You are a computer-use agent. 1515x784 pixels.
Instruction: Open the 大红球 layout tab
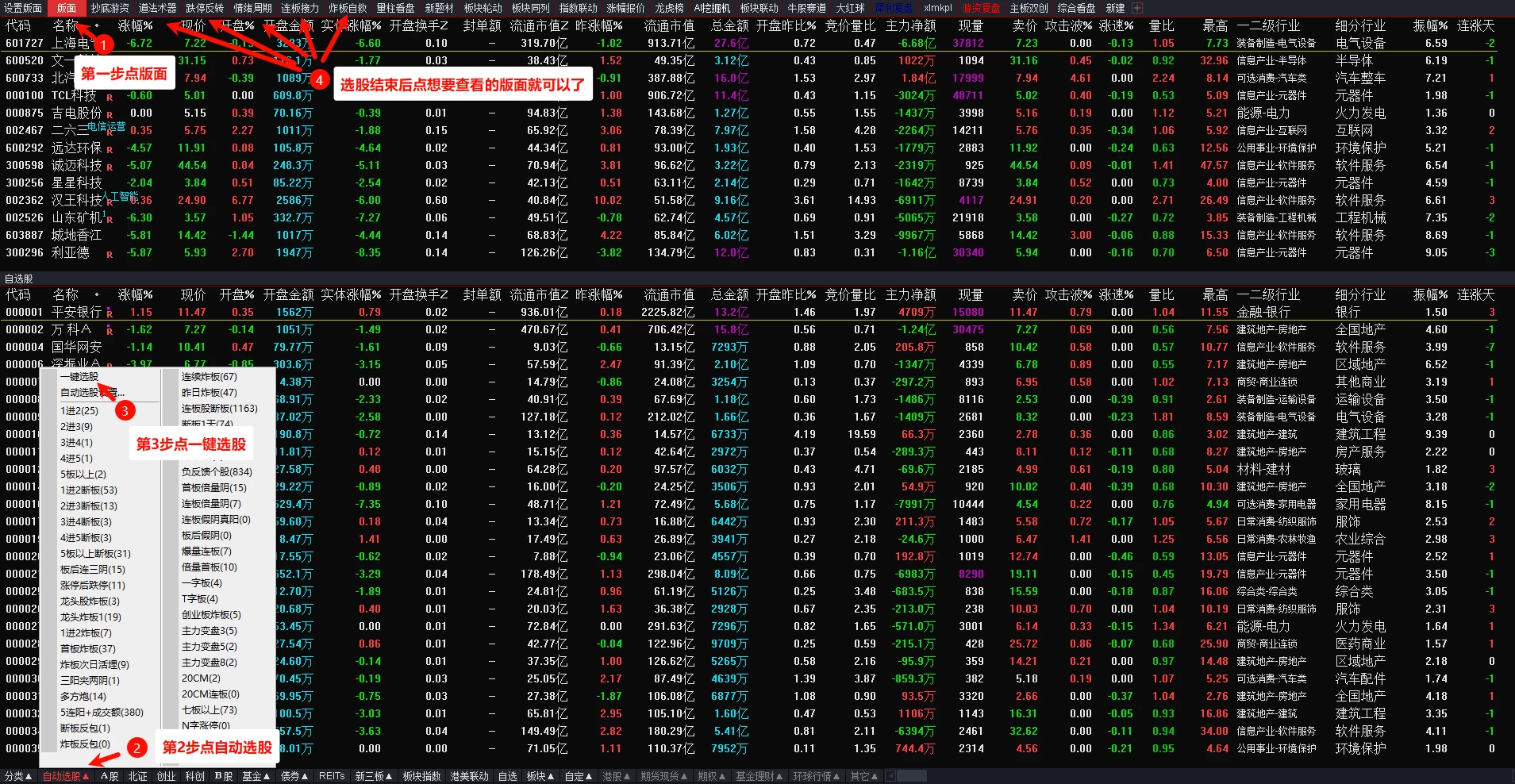850,8
